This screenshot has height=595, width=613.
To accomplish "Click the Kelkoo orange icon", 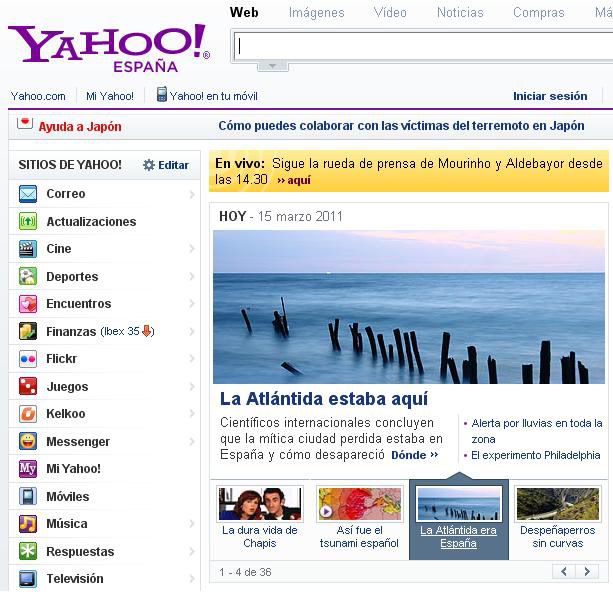I will click(x=28, y=414).
